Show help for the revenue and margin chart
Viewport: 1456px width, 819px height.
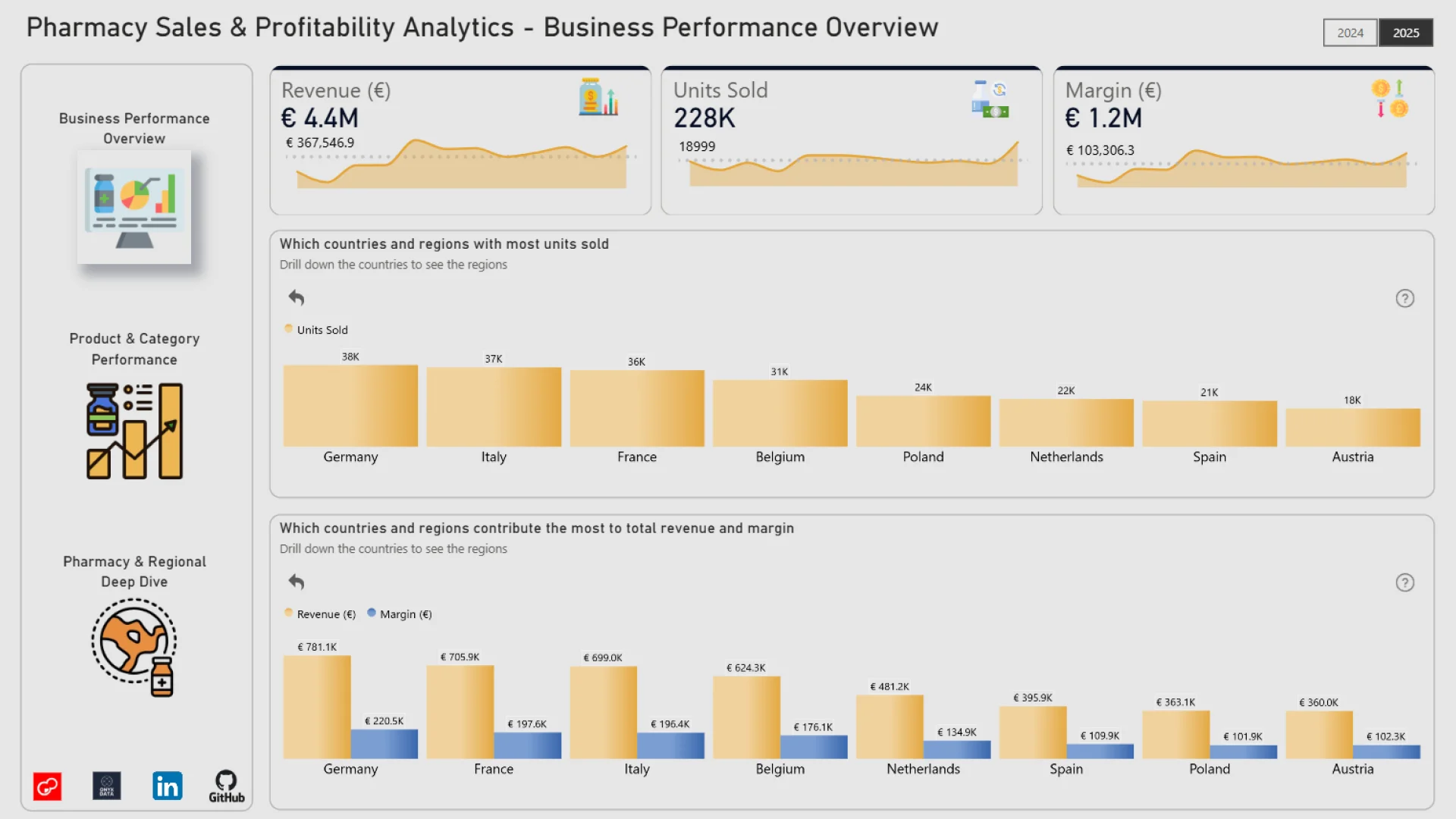[1404, 583]
